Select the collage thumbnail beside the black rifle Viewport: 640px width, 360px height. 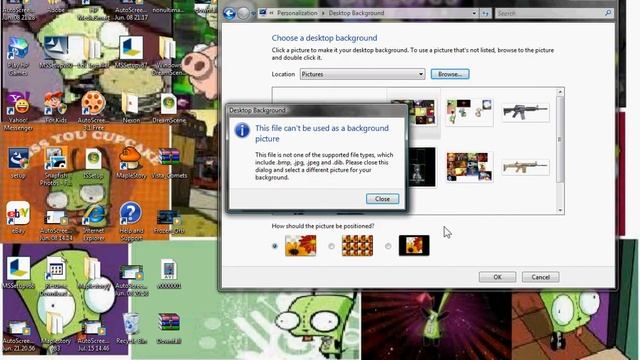click(x=469, y=112)
